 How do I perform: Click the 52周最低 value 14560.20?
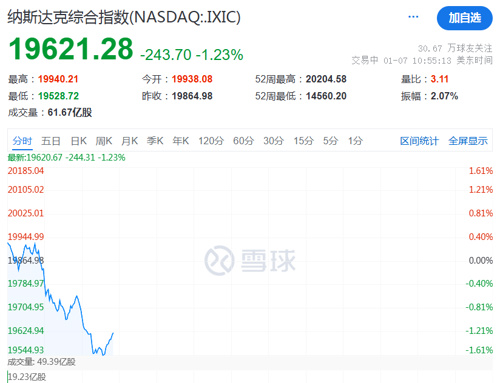coord(326,96)
